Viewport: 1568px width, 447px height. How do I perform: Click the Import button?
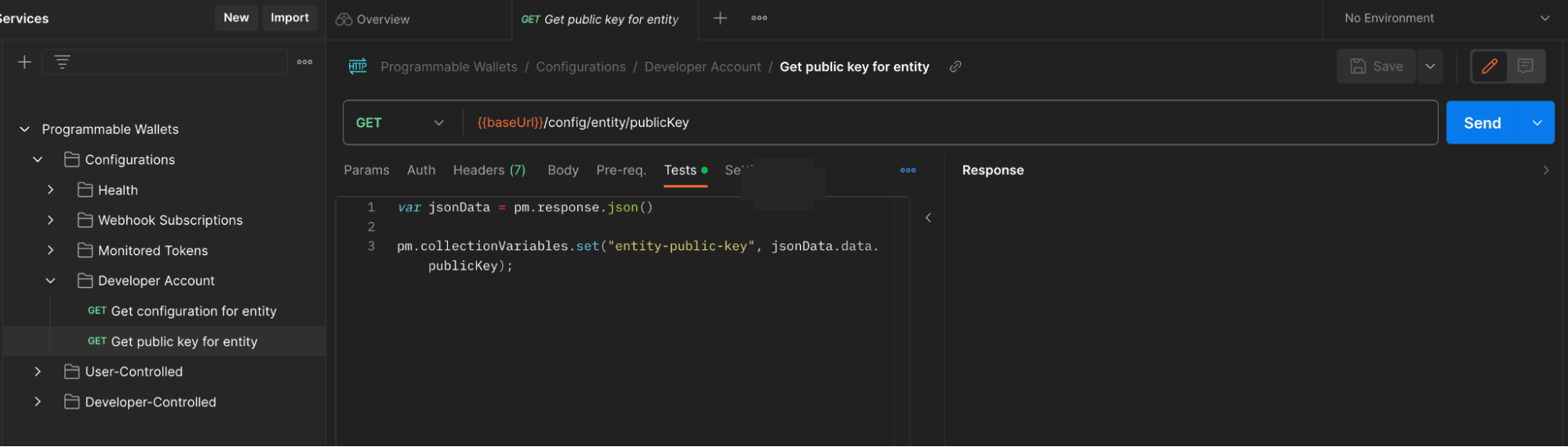[289, 18]
